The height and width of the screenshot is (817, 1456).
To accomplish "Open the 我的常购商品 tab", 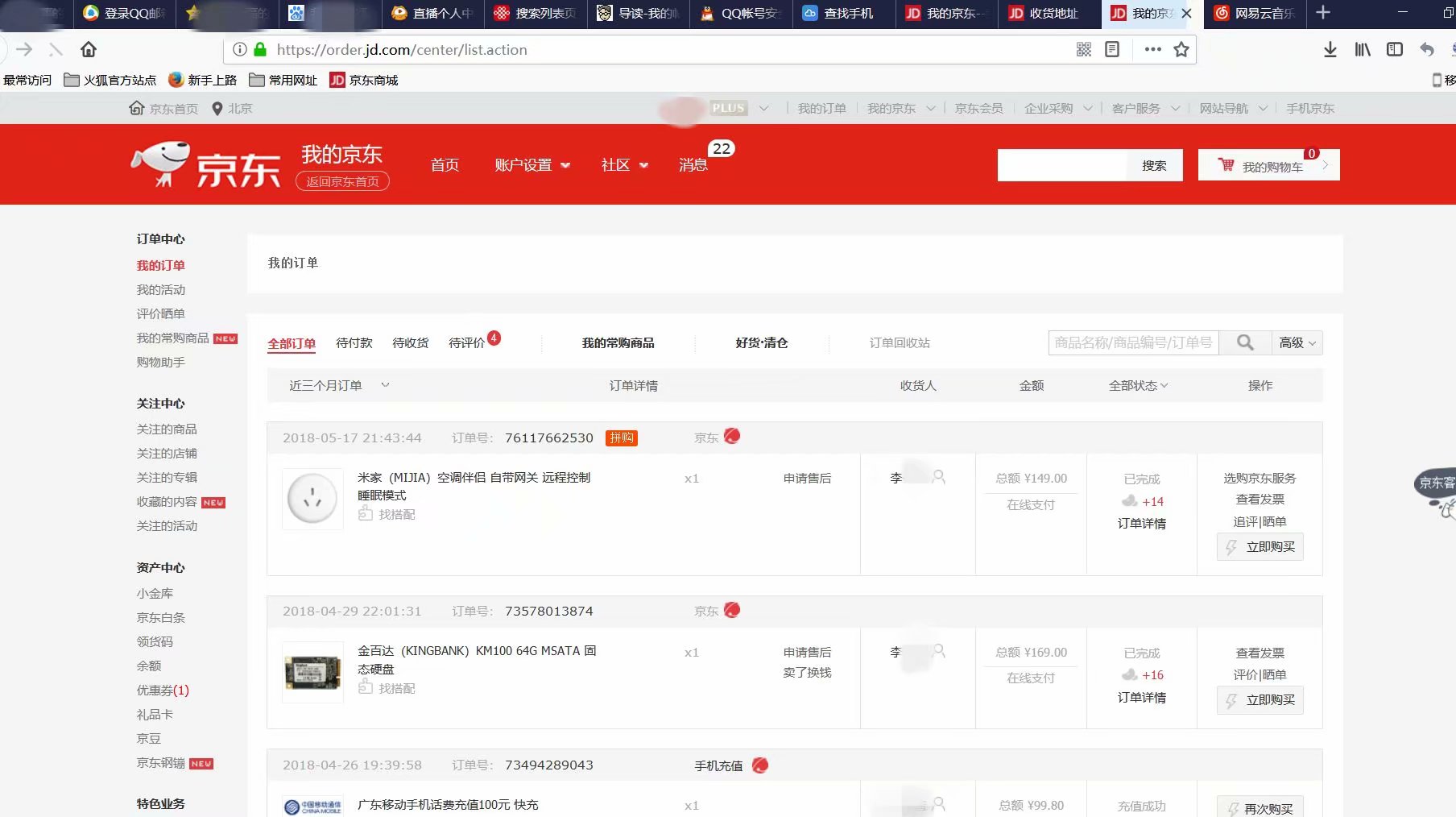I will tap(618, 342).
